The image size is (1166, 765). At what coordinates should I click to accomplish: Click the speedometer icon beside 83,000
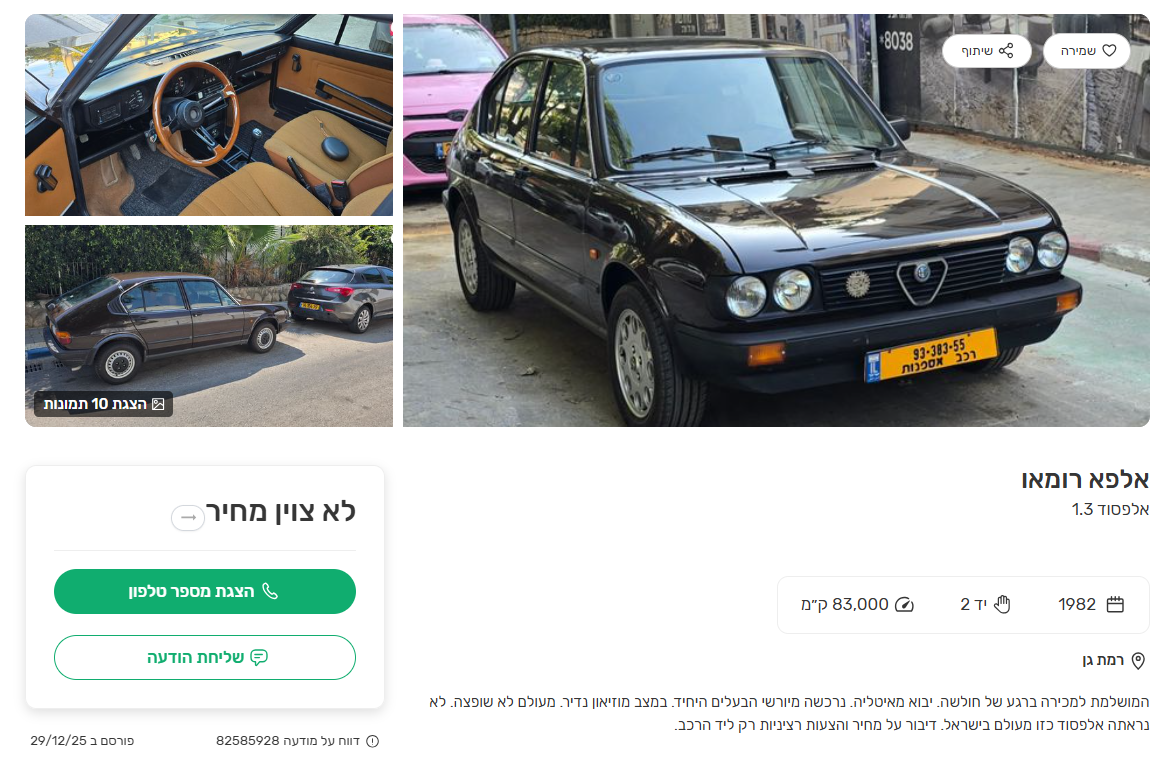click(x=904, y=604)
